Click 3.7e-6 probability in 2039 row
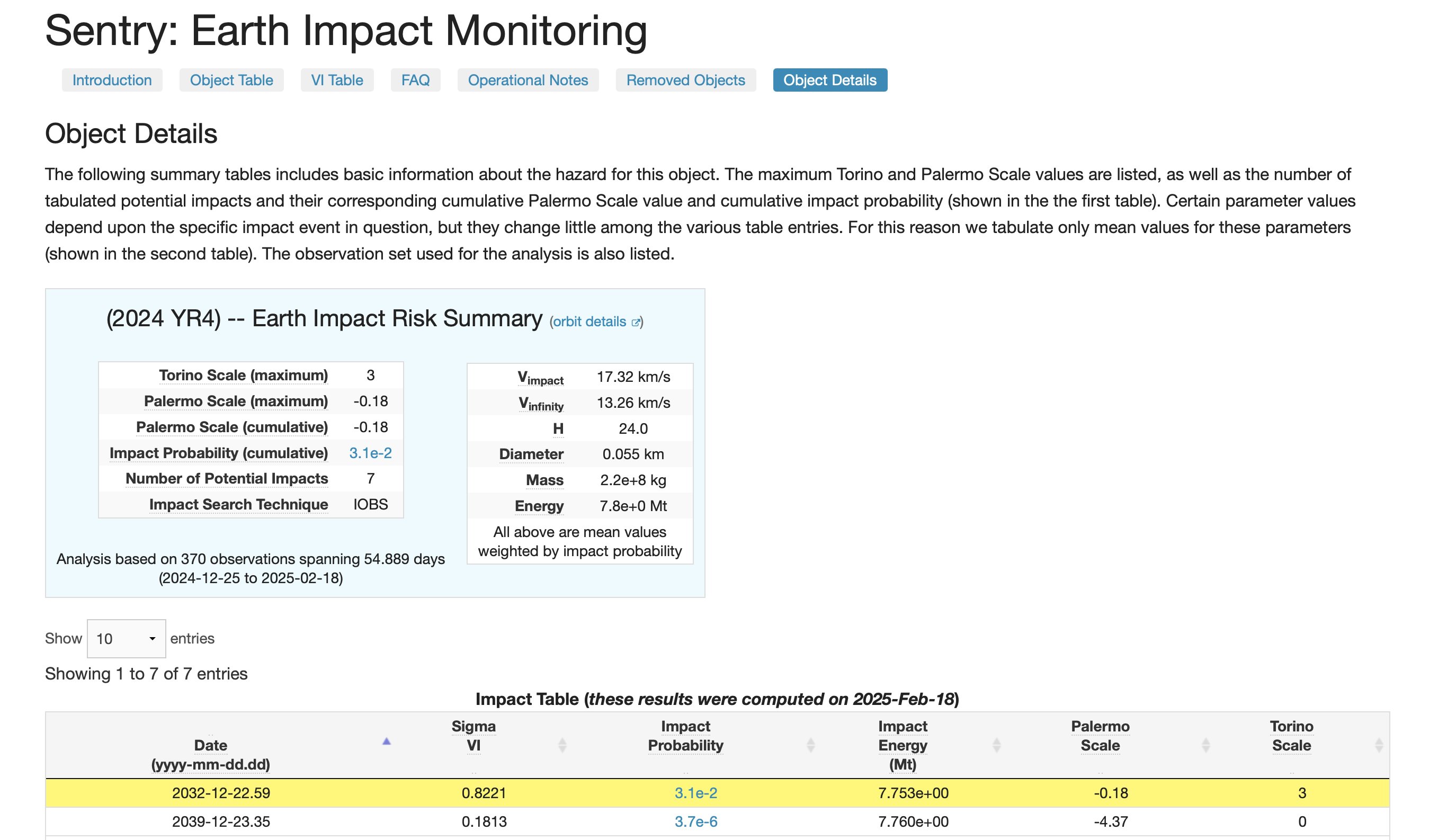1429x840 pixels. tap(695, 821)
